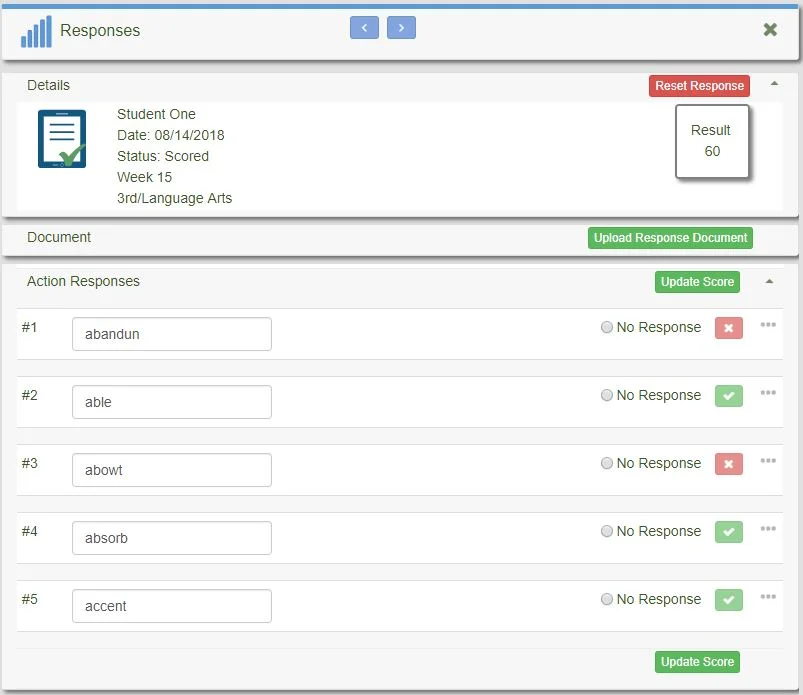Click the green check for response #5

[x=728, y=600]
